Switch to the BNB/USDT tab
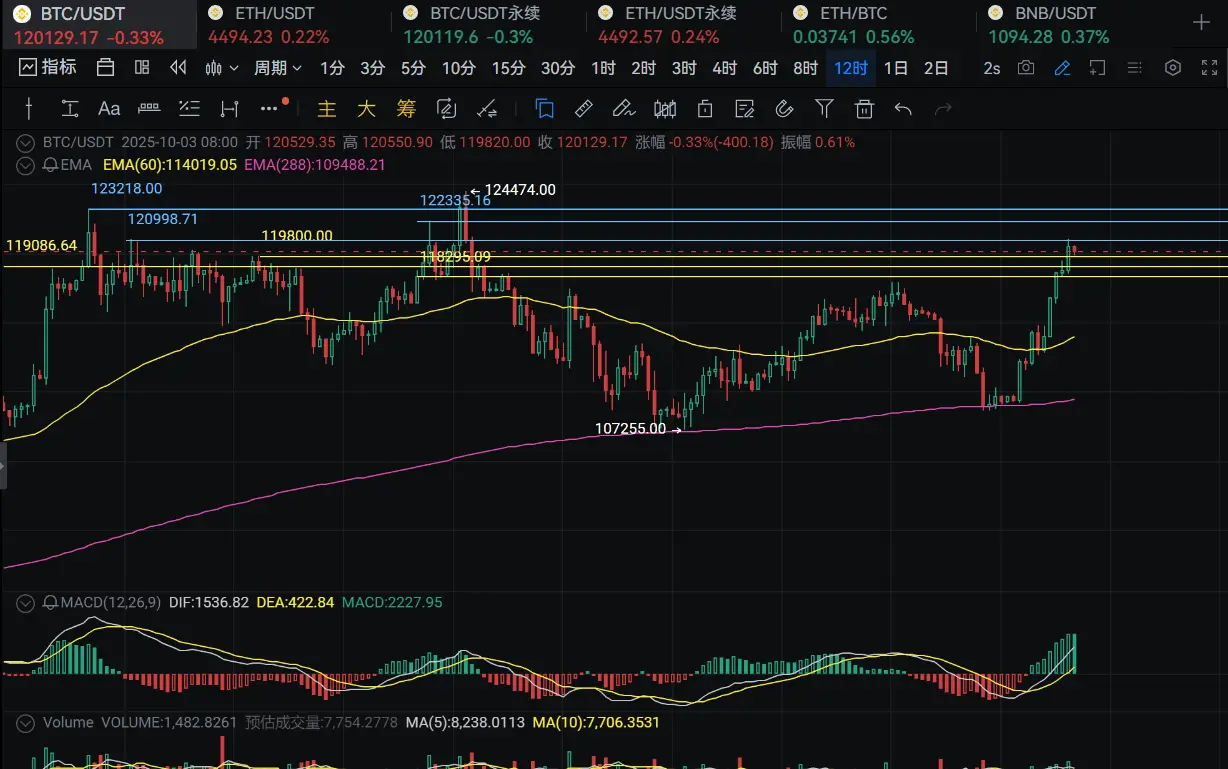Screen dimensions: 1228x769 [x=1073, y=25]
